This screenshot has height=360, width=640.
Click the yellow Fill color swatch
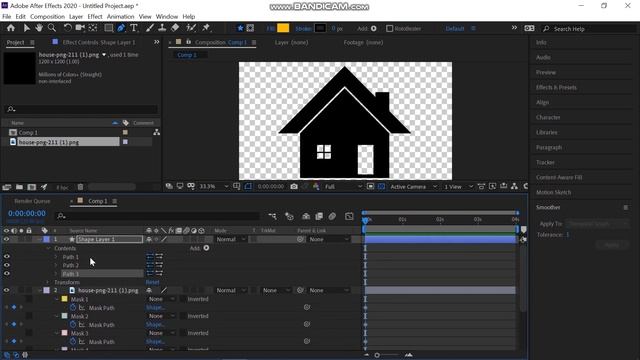[x=283, y=28]
